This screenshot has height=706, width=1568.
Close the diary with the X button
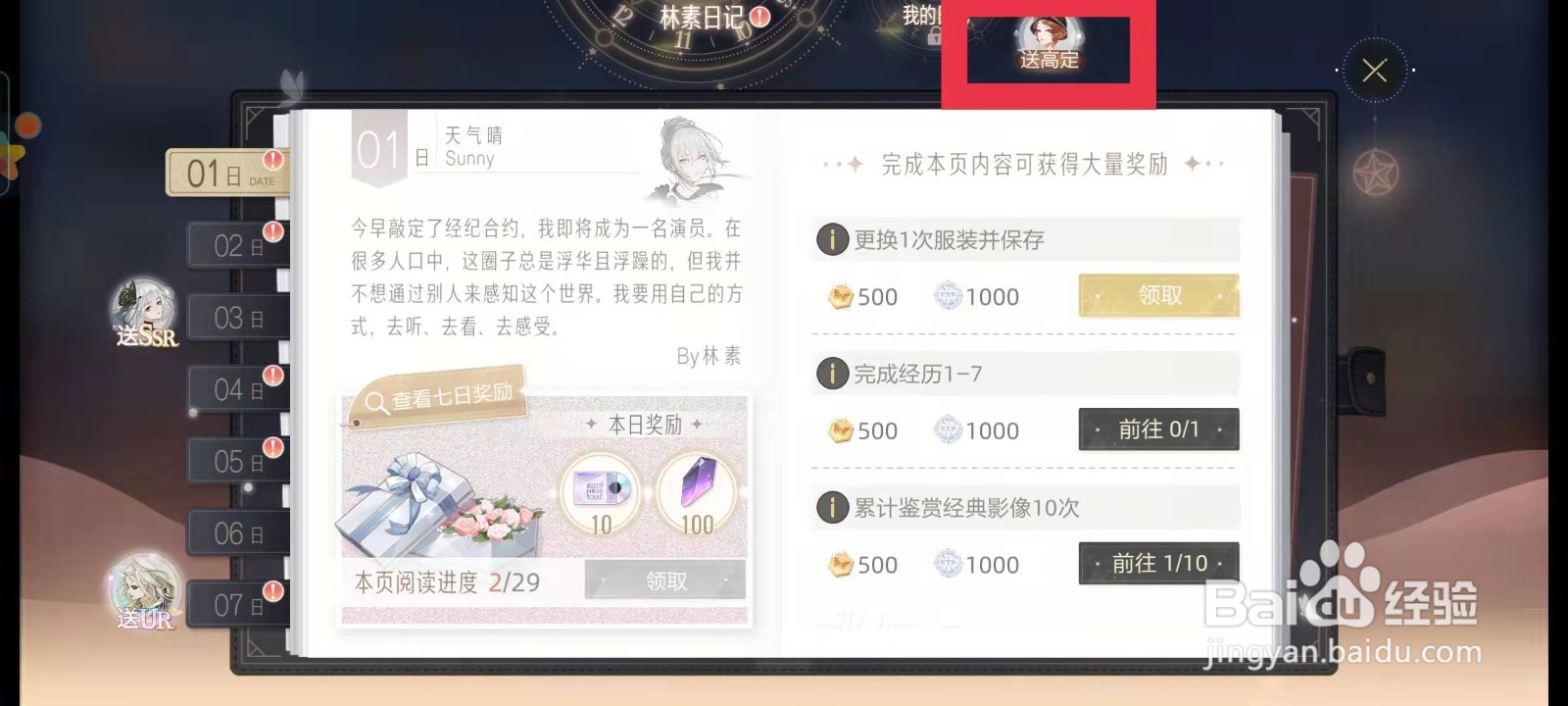[x=1374, y=70]
